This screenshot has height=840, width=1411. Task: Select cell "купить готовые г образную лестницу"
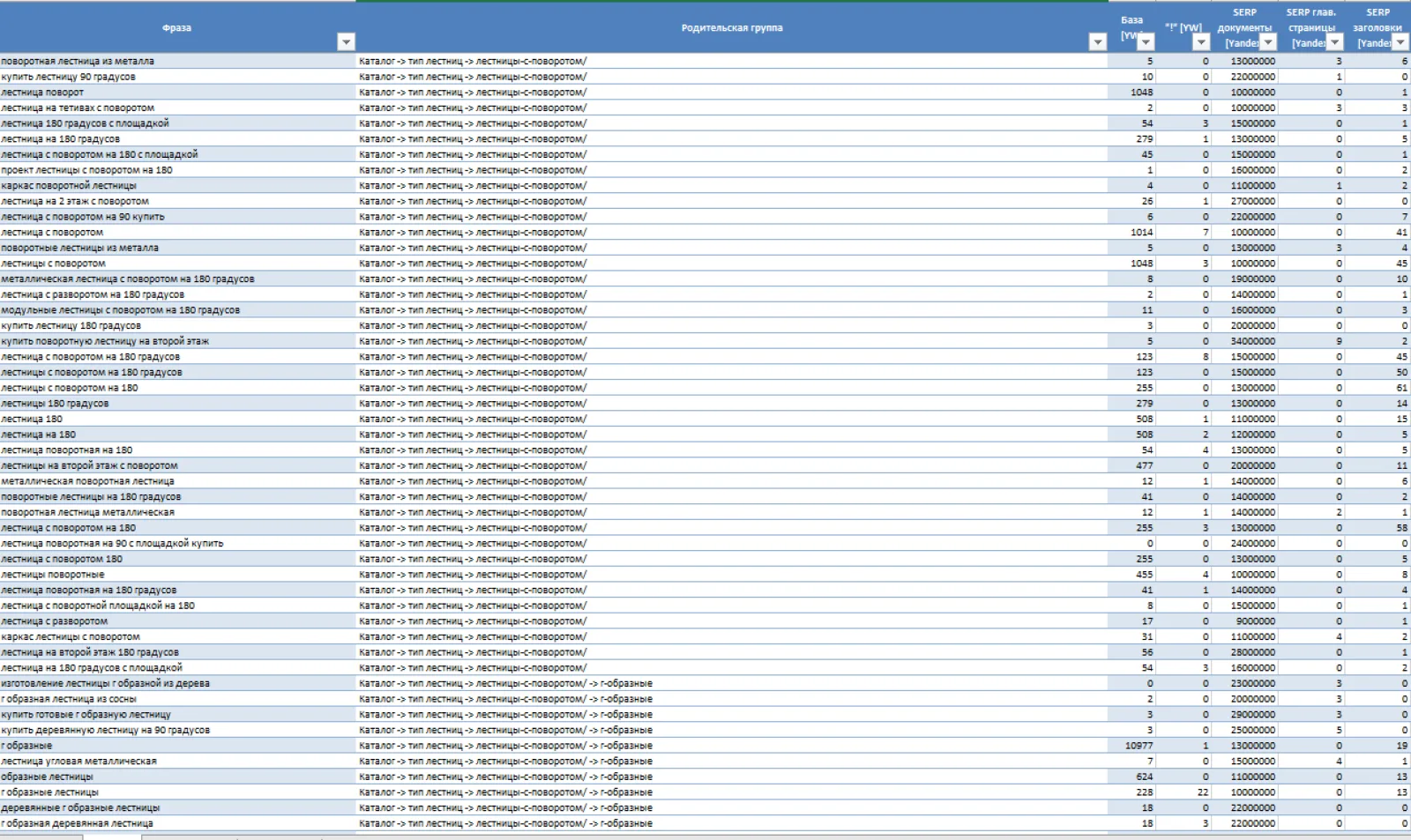tap(177, 715)
